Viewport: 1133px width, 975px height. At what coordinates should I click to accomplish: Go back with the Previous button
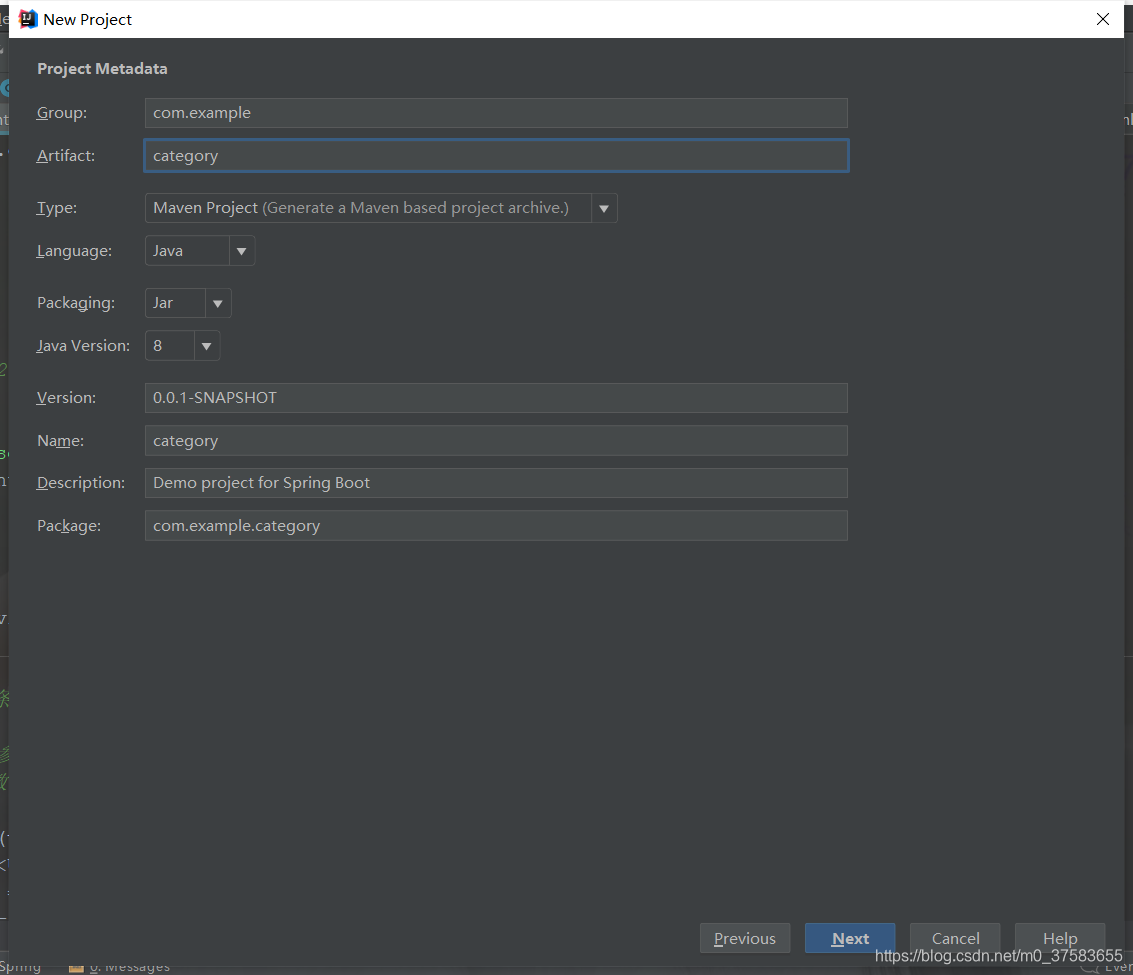(744, 938)
